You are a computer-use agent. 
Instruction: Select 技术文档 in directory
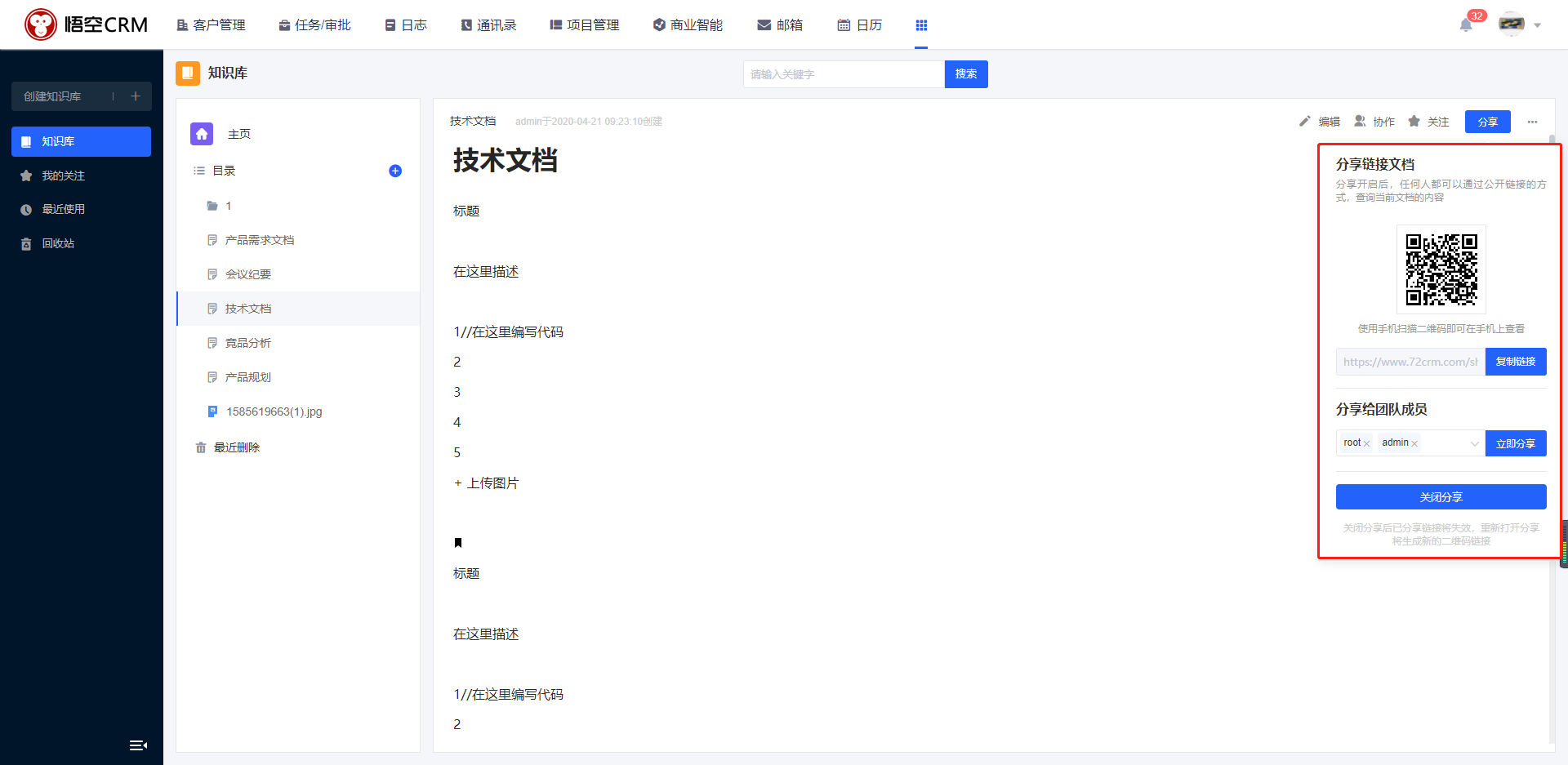pyautogui.click(x=298, y=309)
